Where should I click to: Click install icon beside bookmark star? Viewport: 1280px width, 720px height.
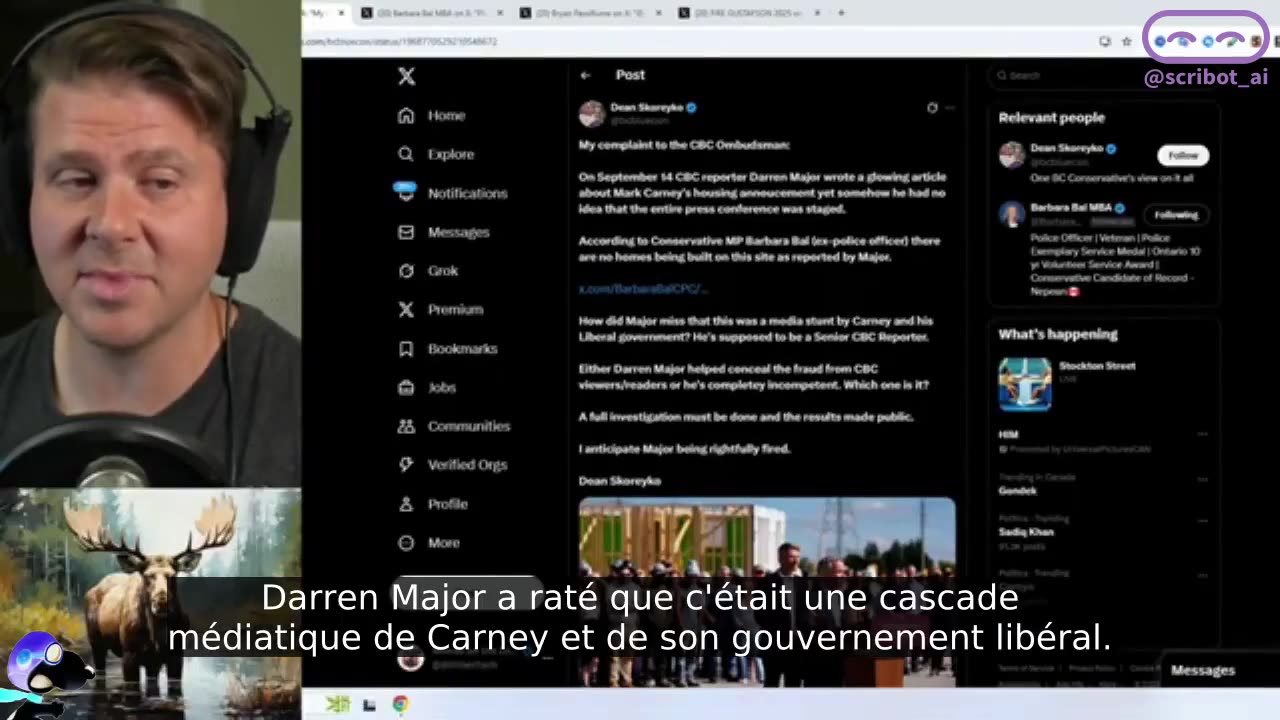click(x=1105, y=42)
